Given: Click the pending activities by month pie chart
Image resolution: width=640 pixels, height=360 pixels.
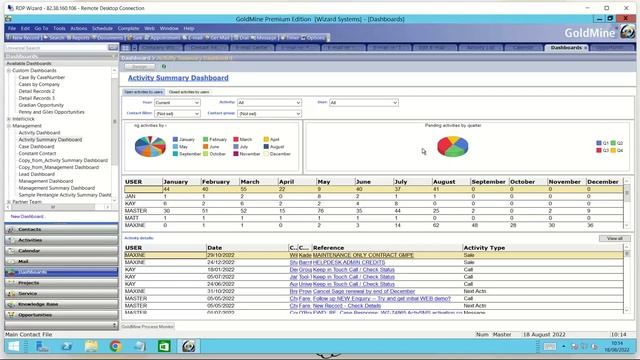Looking at the screenshot, I should click(150, 146).
